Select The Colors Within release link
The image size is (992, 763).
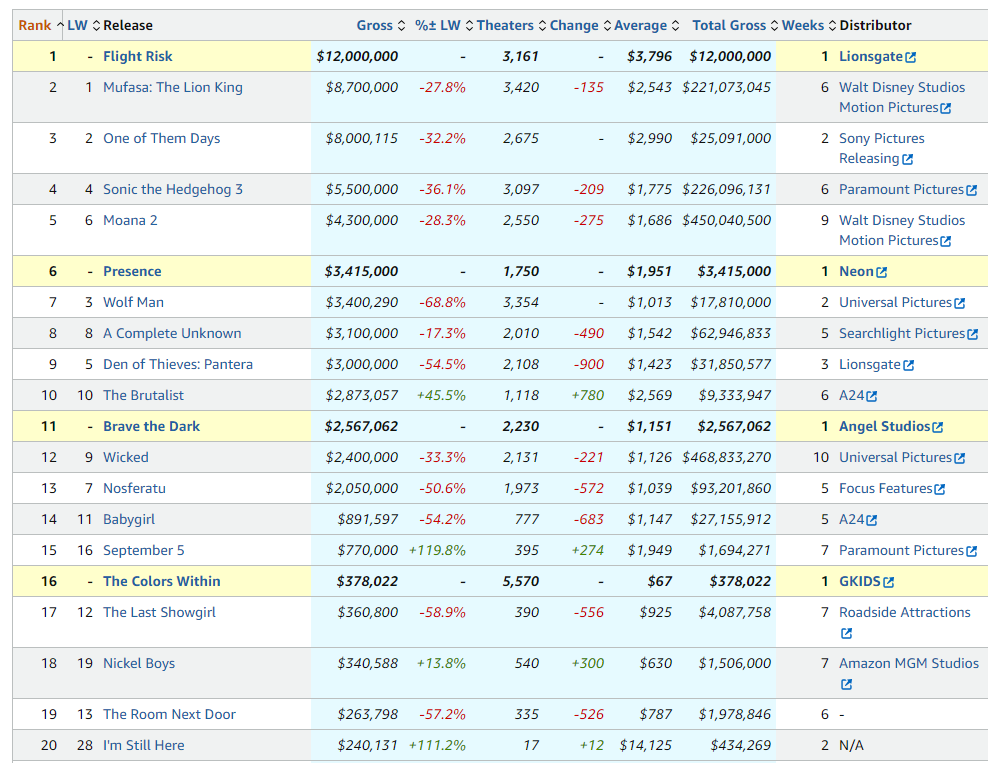(162, 581)
